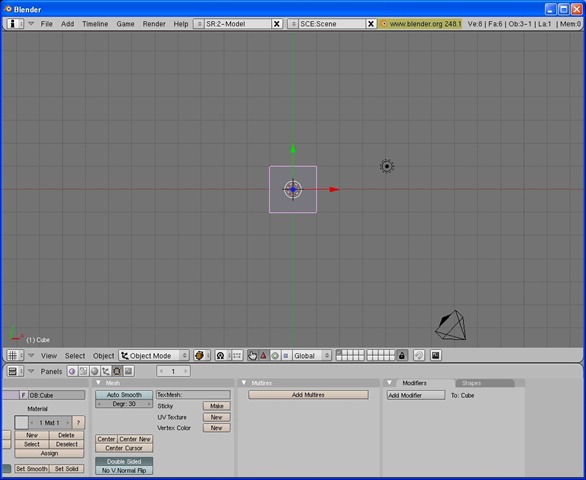This screenshot has width=586, height=480.
Task: Open the Timeline menu
Action: click(95, 24)
